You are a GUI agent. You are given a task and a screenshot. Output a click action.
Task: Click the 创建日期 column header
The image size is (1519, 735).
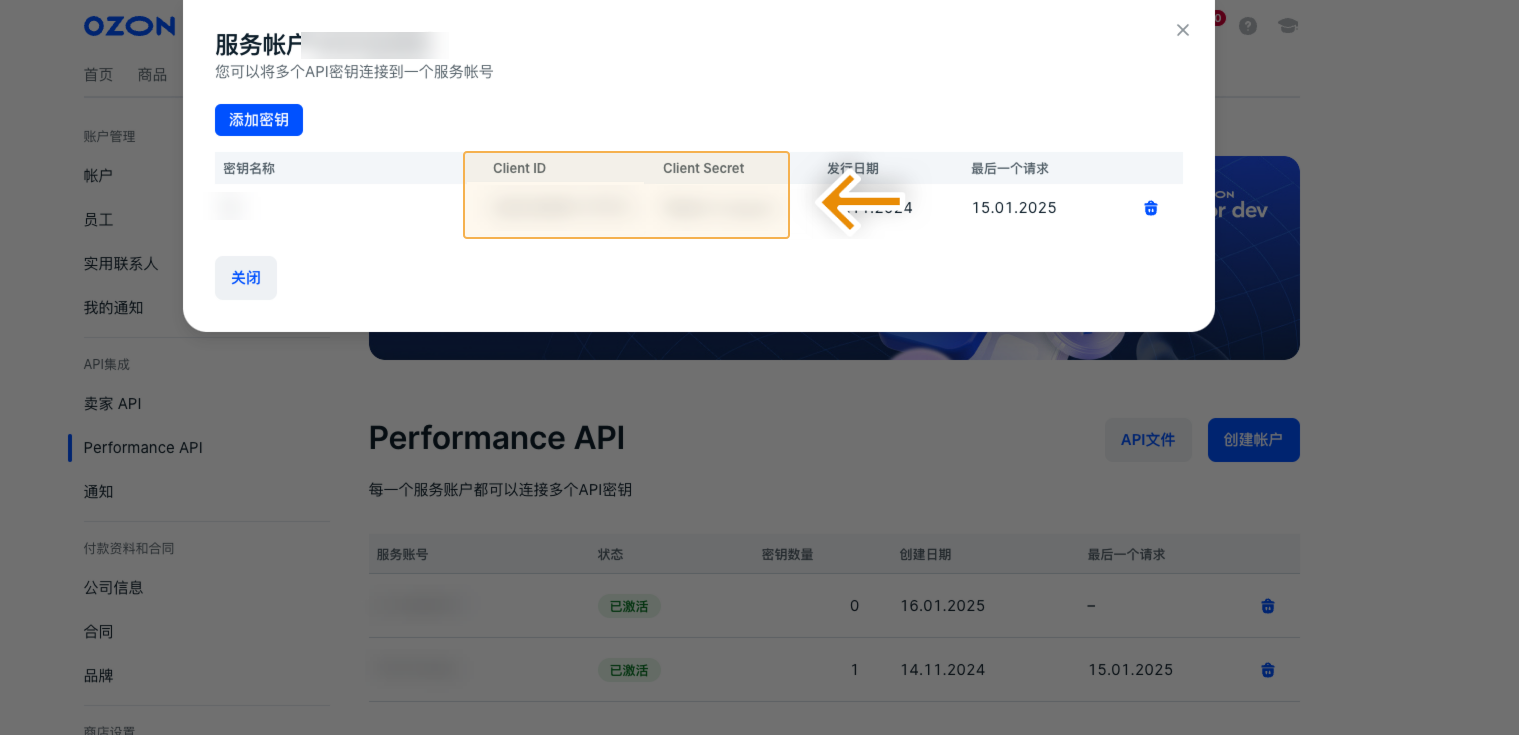(x=925, y=554)
